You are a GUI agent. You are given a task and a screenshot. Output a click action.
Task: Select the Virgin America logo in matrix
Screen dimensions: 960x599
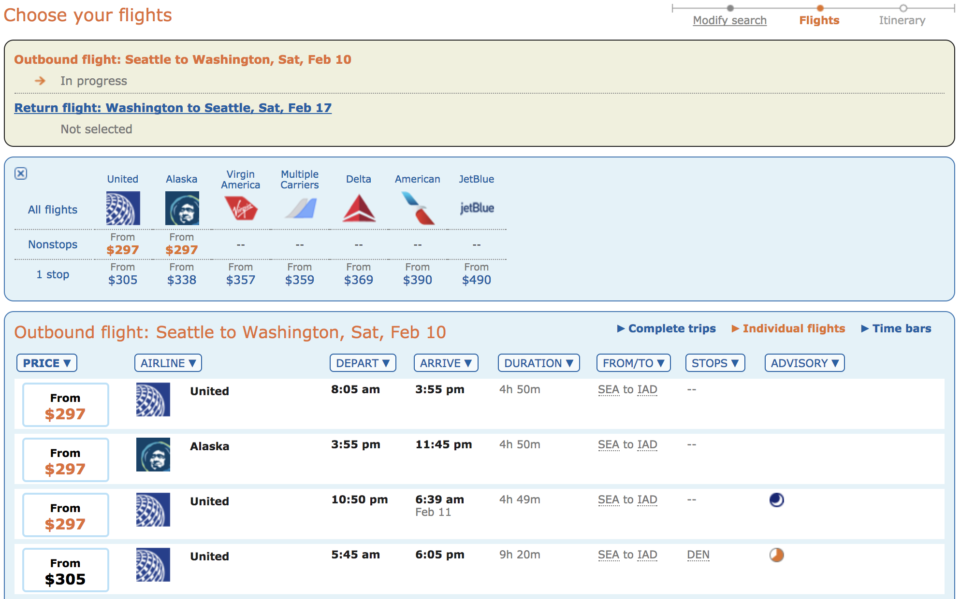(x=241, y=208)
